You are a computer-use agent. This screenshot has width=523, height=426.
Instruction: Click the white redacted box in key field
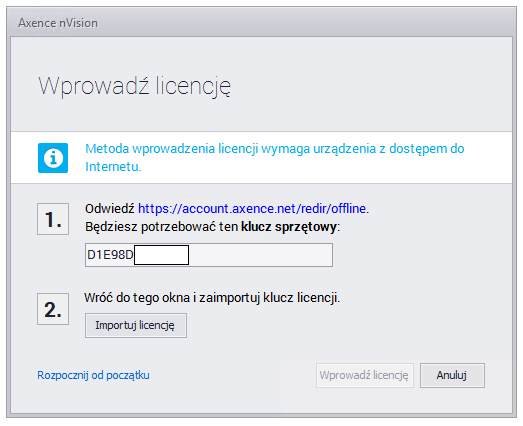click(x=161, y=255)
